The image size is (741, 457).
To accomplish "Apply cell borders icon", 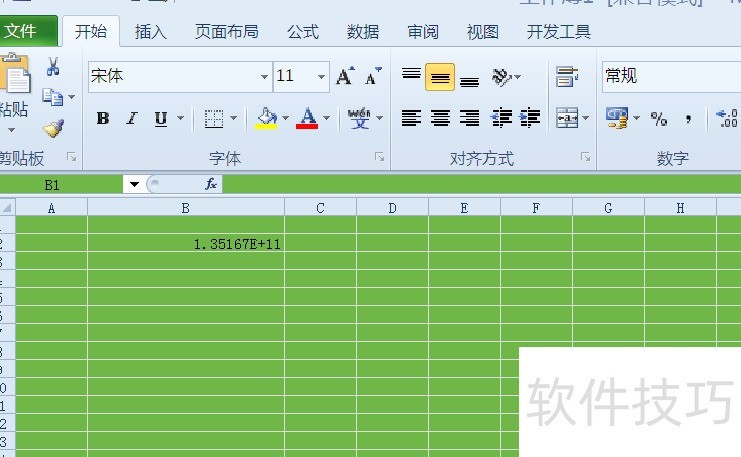I will (x=214, y=118).
